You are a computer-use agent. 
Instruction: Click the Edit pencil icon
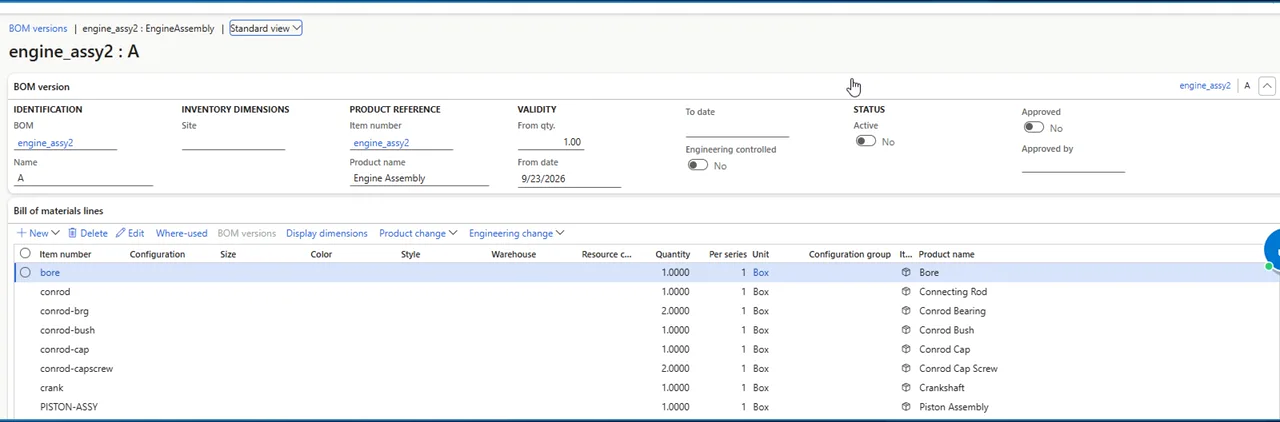coord(120,233)
